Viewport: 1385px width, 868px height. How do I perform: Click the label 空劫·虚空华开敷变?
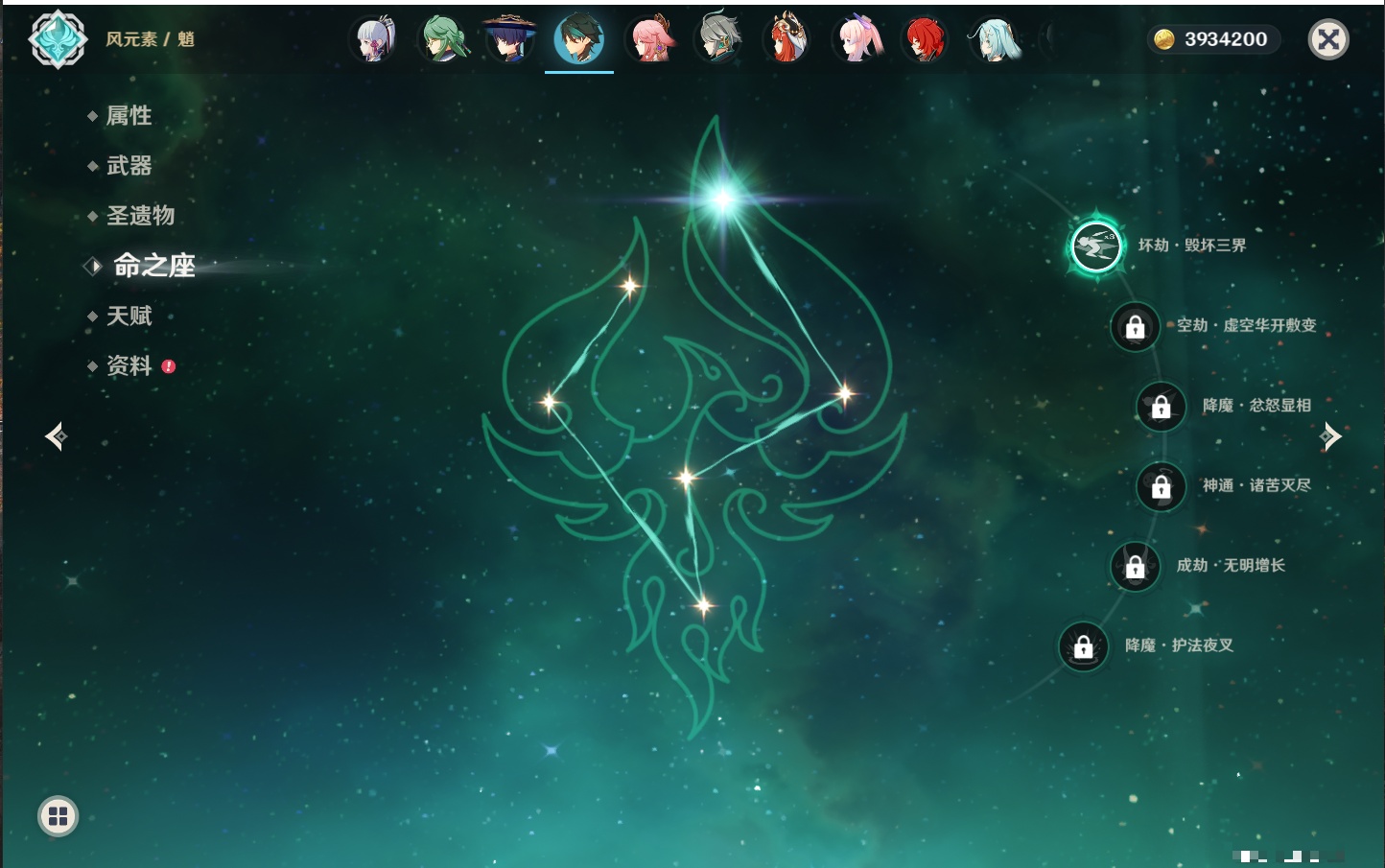pyautogui.click(x=1247, y=325)
